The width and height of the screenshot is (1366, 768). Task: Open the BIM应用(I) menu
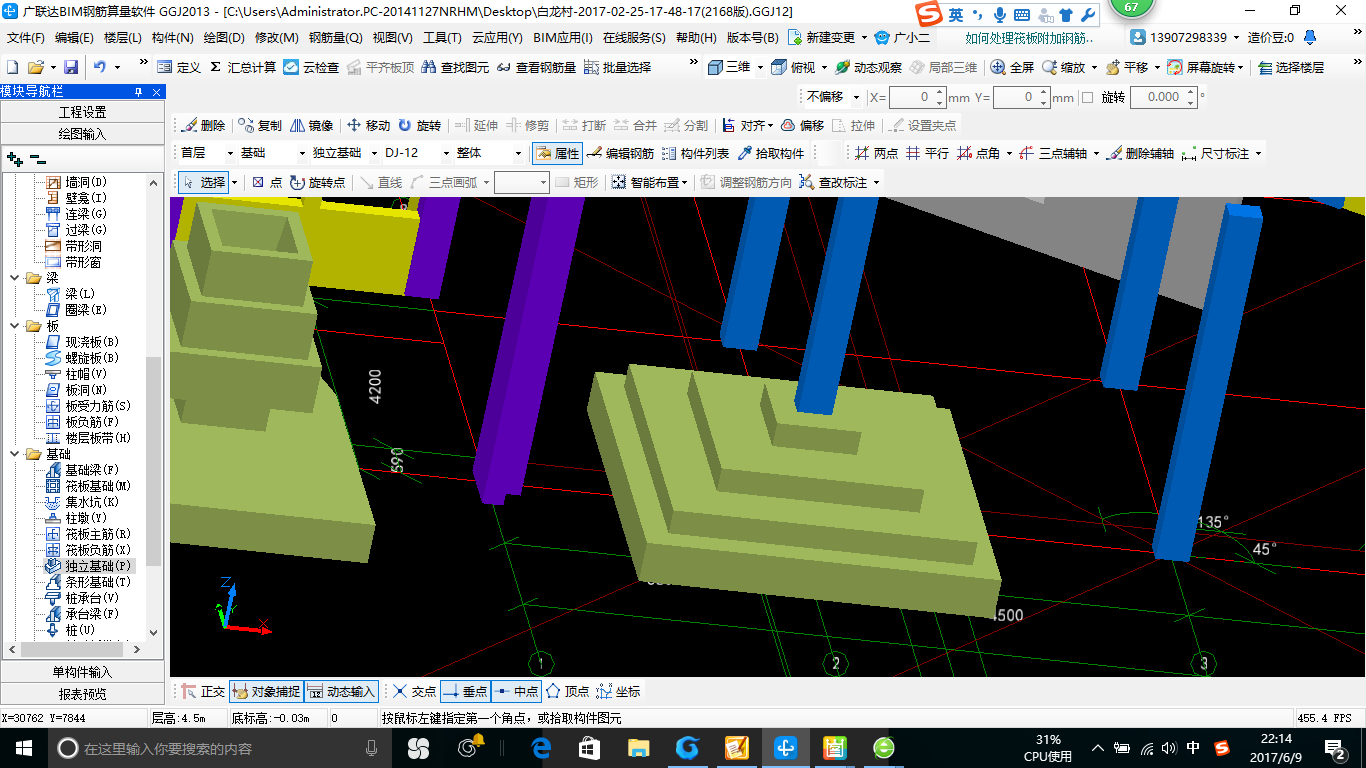coord(563,38)
